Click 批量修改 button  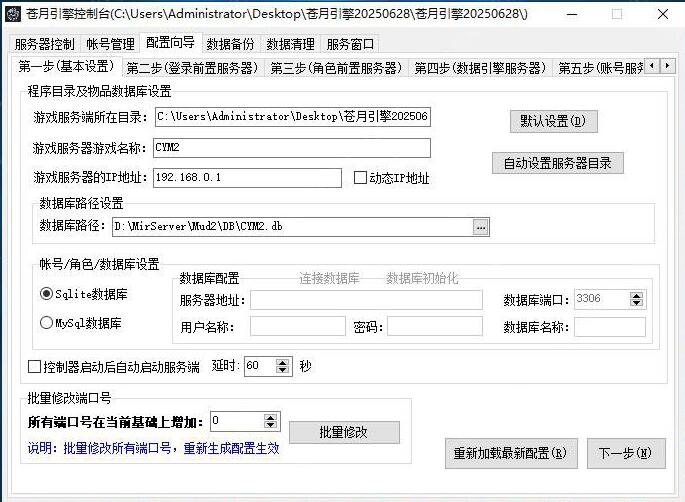pyautogui.click(x=344, y=432)
